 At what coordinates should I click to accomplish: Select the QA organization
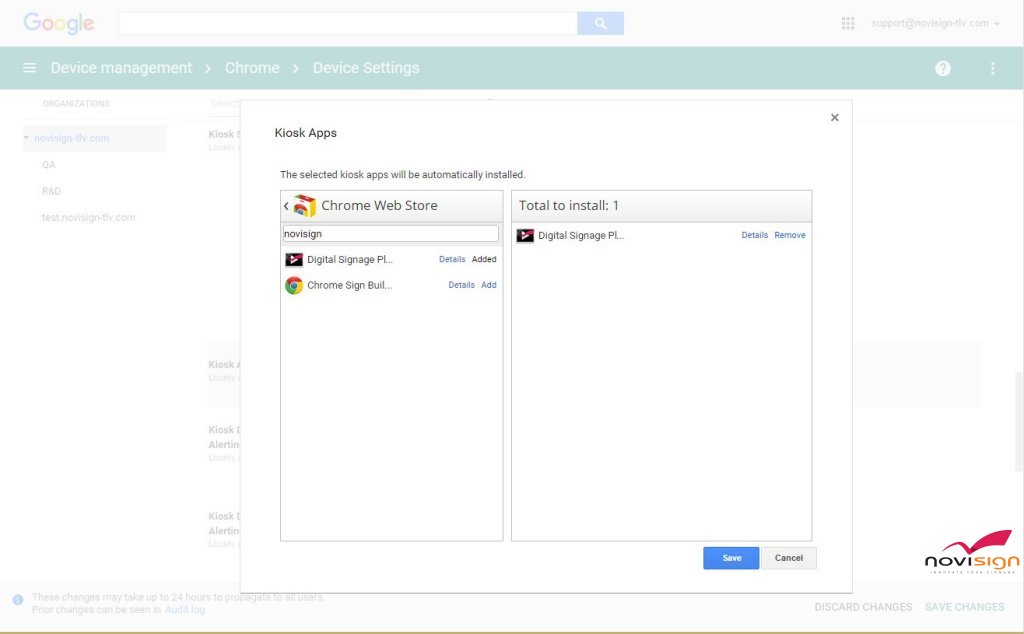click(x=49, y=165)
